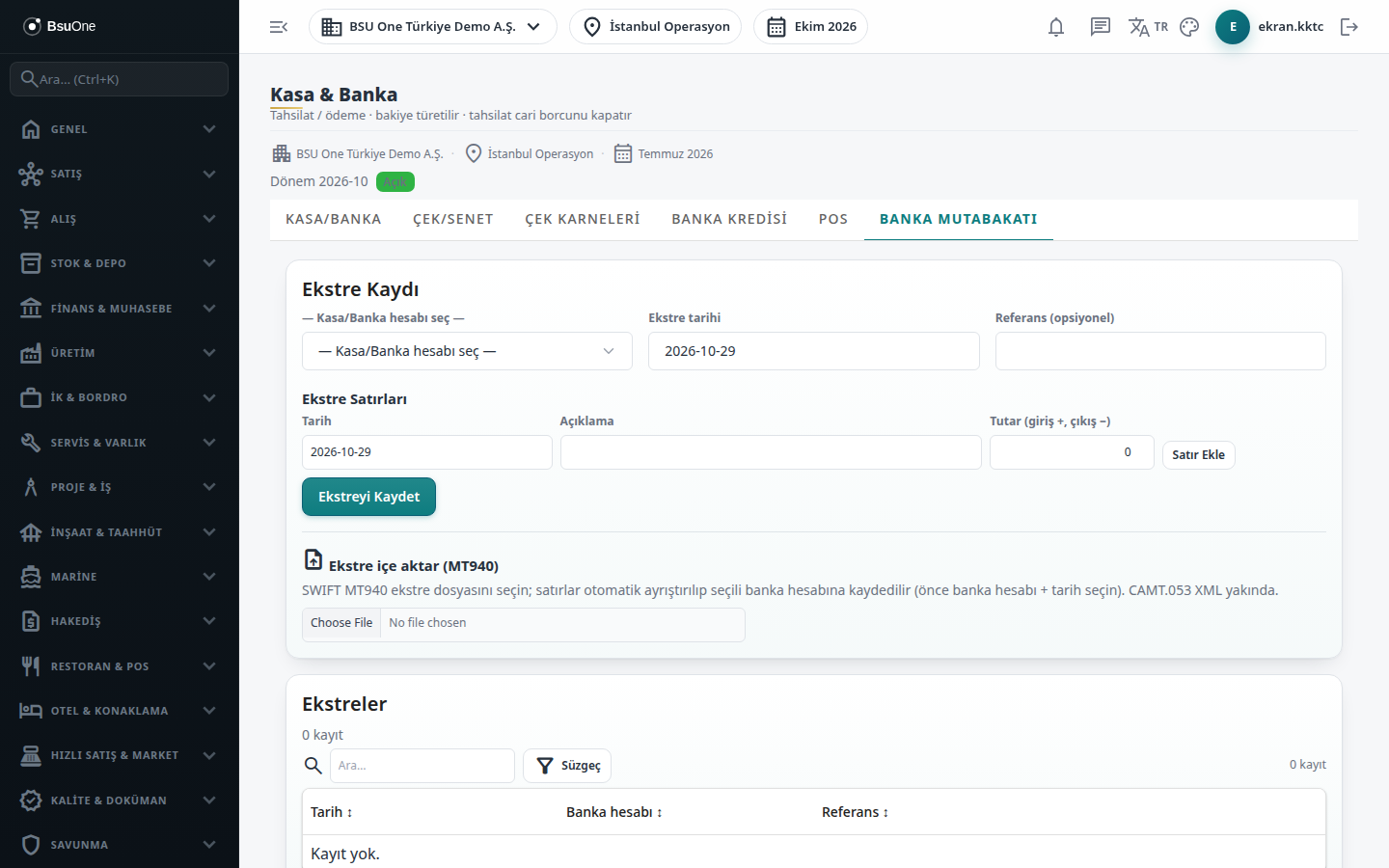Screen dimensions: 1389x868
Task: Expand the Proje & İş sidebar section
Action: tap(120, 487)
